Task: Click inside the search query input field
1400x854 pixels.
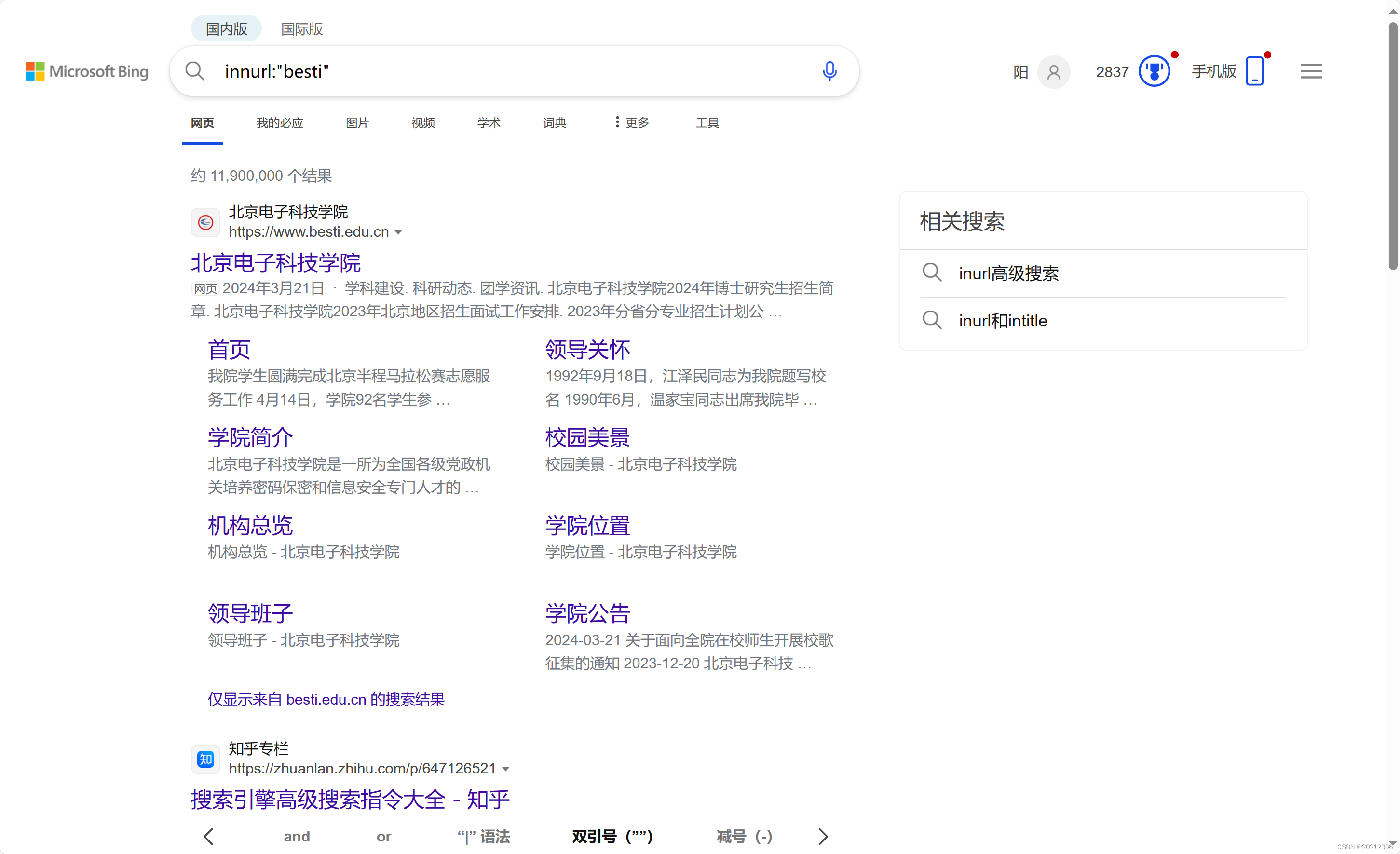Action: point(511,71)
